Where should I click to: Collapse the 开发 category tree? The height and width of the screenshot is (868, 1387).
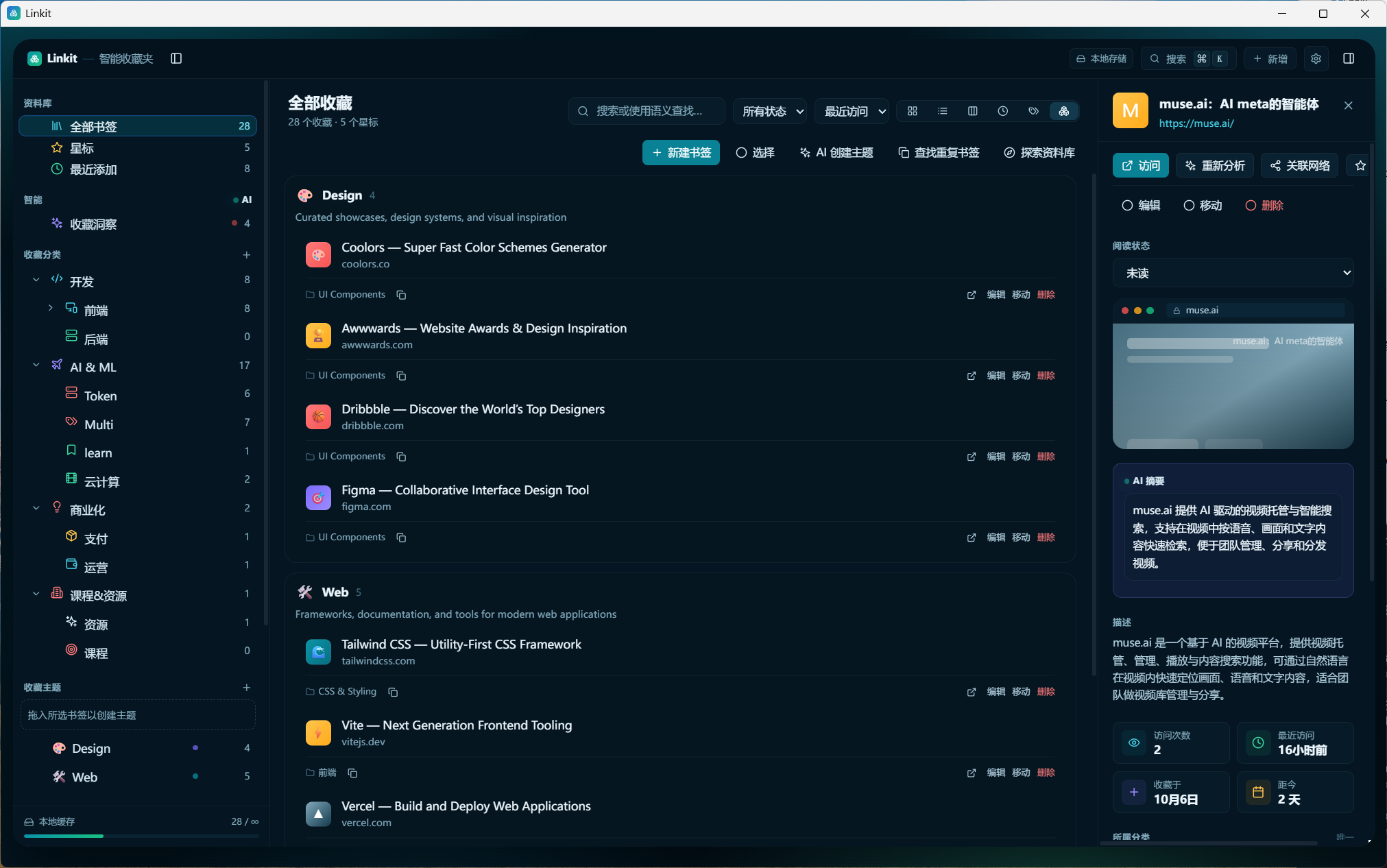click(36, 280)
